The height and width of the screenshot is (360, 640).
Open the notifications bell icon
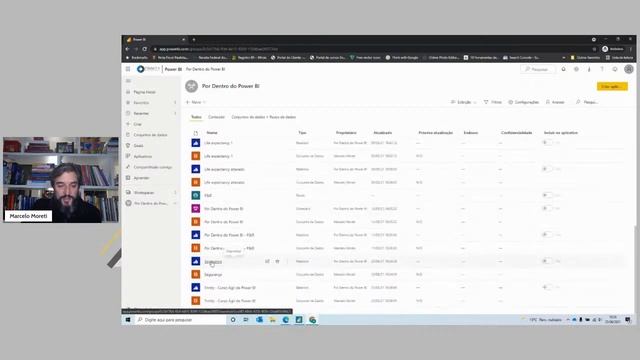(563, 69)
